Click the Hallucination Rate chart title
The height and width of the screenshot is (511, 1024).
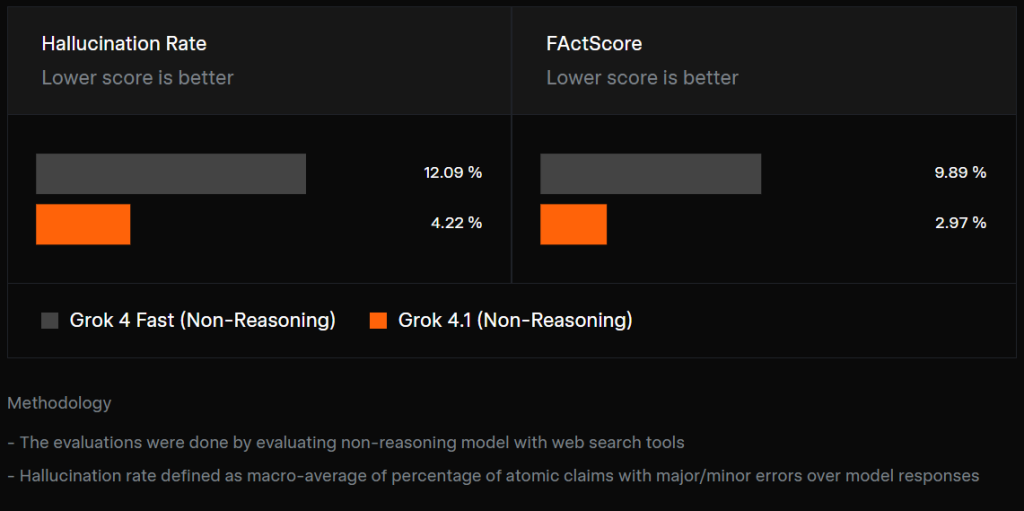[124, 44]
